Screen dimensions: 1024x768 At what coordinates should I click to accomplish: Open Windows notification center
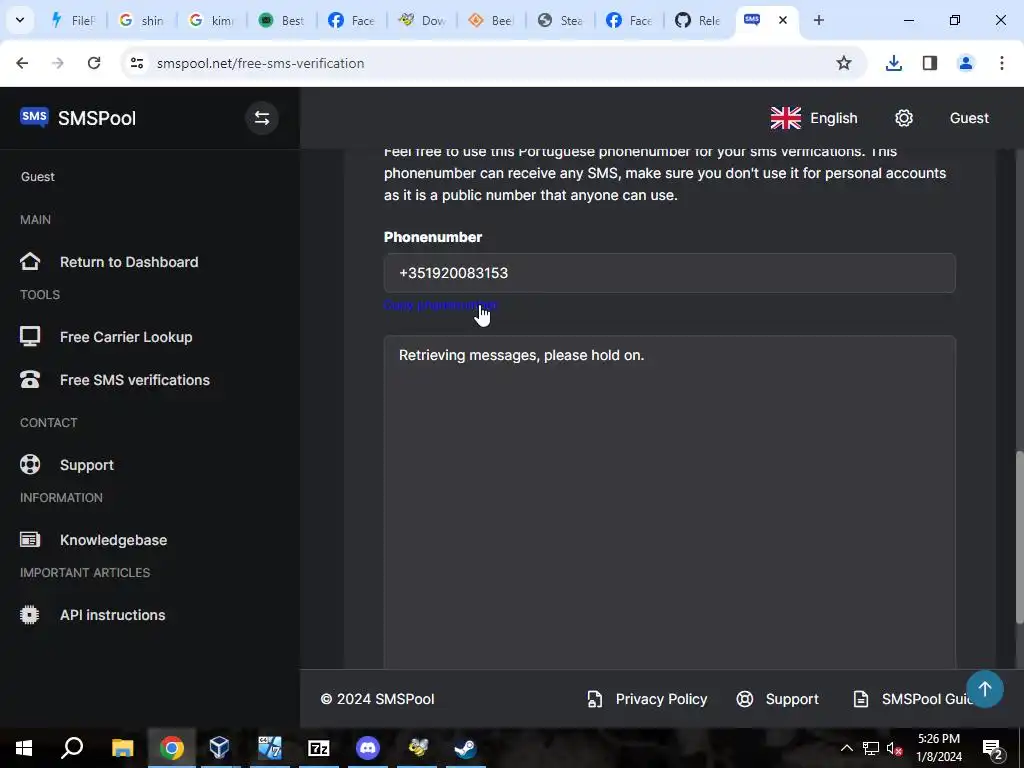[993, 748]
